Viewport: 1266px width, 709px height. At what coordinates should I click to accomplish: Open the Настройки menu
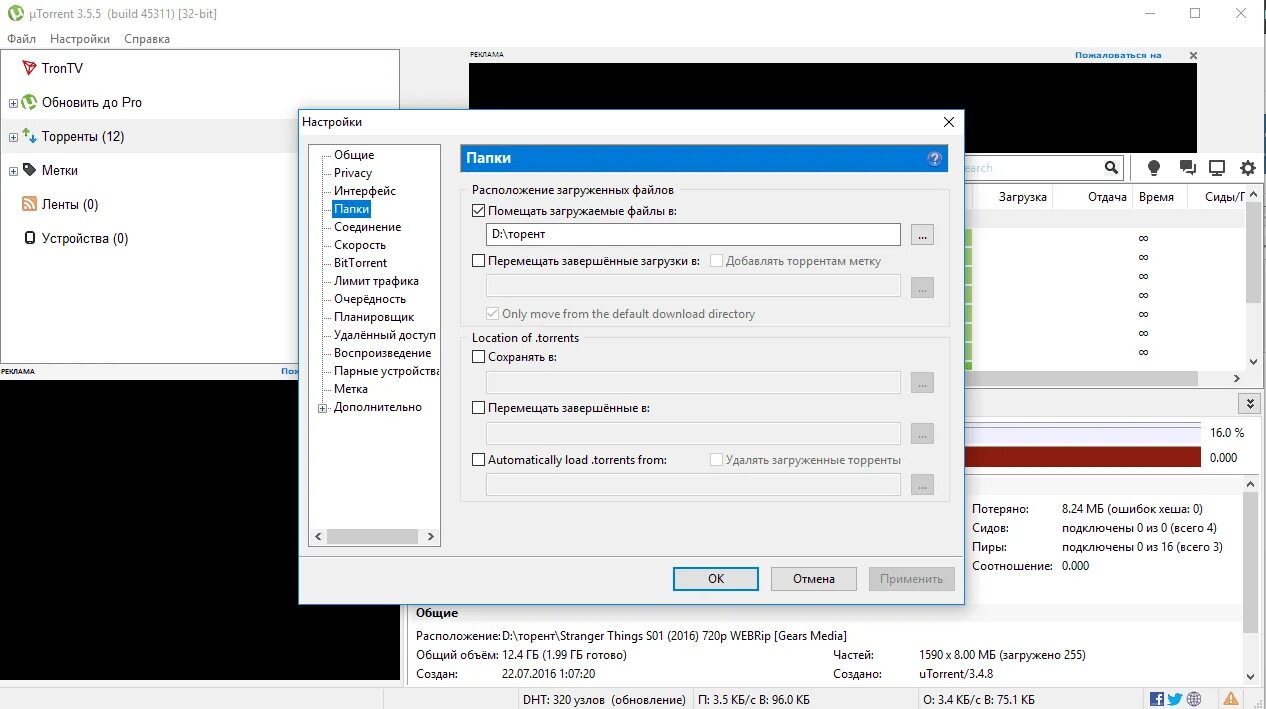coord(80,39)
